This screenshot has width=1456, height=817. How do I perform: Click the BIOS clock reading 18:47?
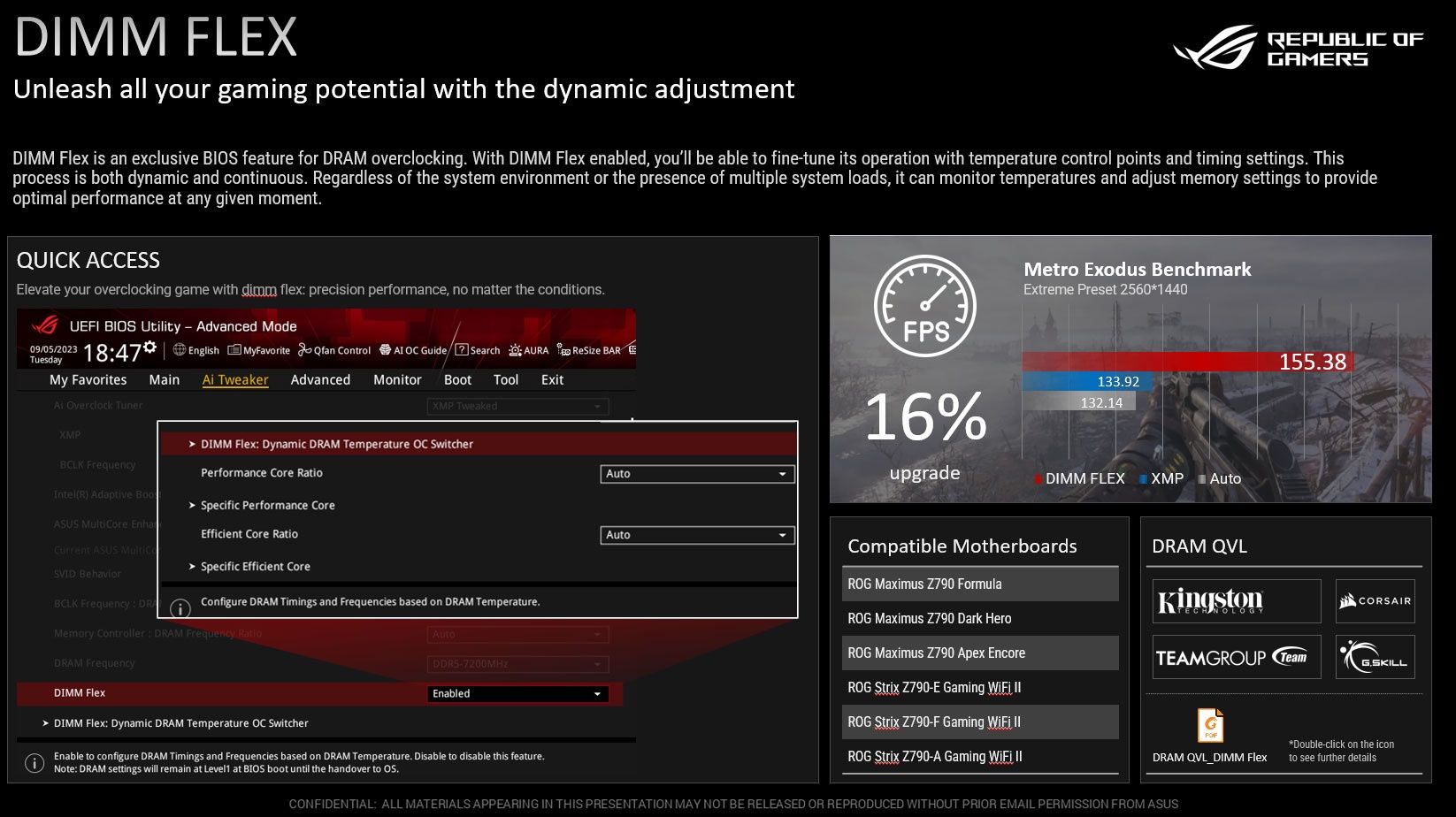point(112,353)
